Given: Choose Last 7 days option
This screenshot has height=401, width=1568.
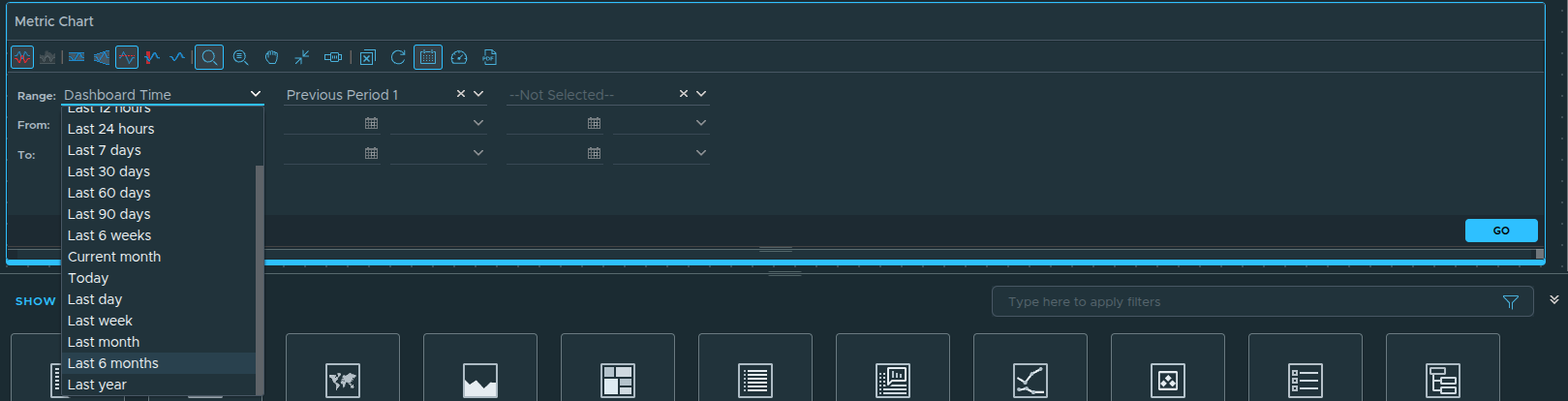Looking at the screenshot, I should pyautogui.click(x=105, y=150).
